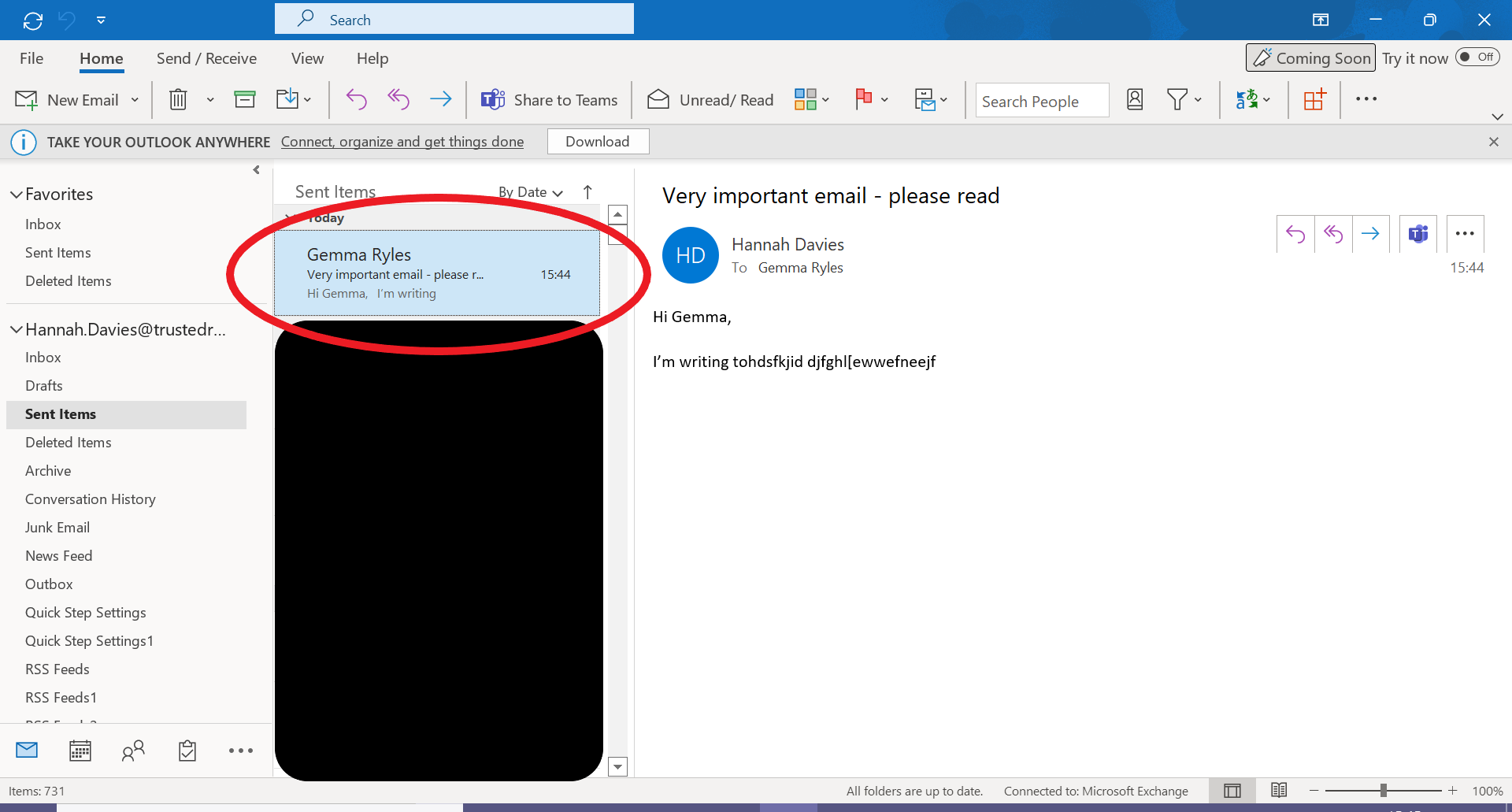Collapse the Favorites section

[16, 195]
